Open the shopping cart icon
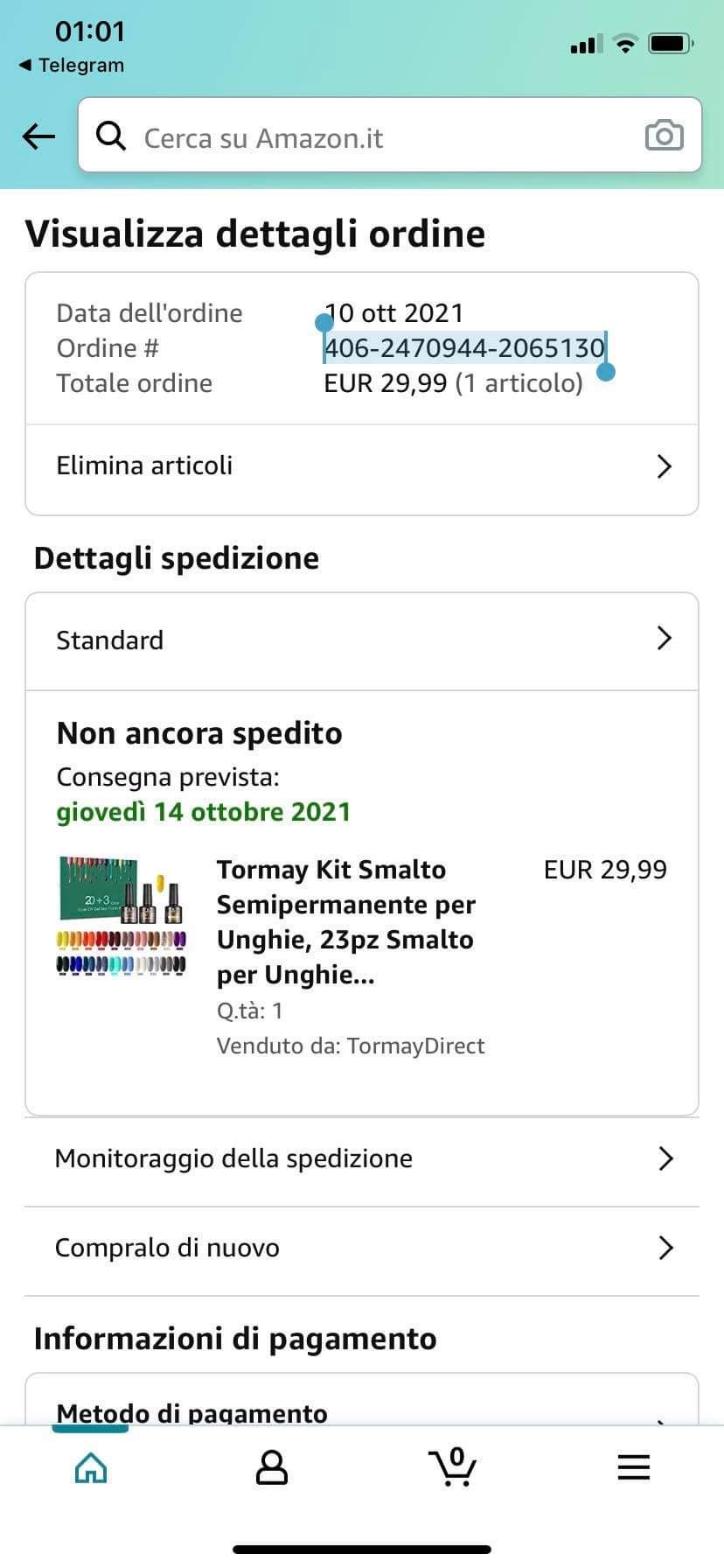724x1568 pixels. 452,1467
